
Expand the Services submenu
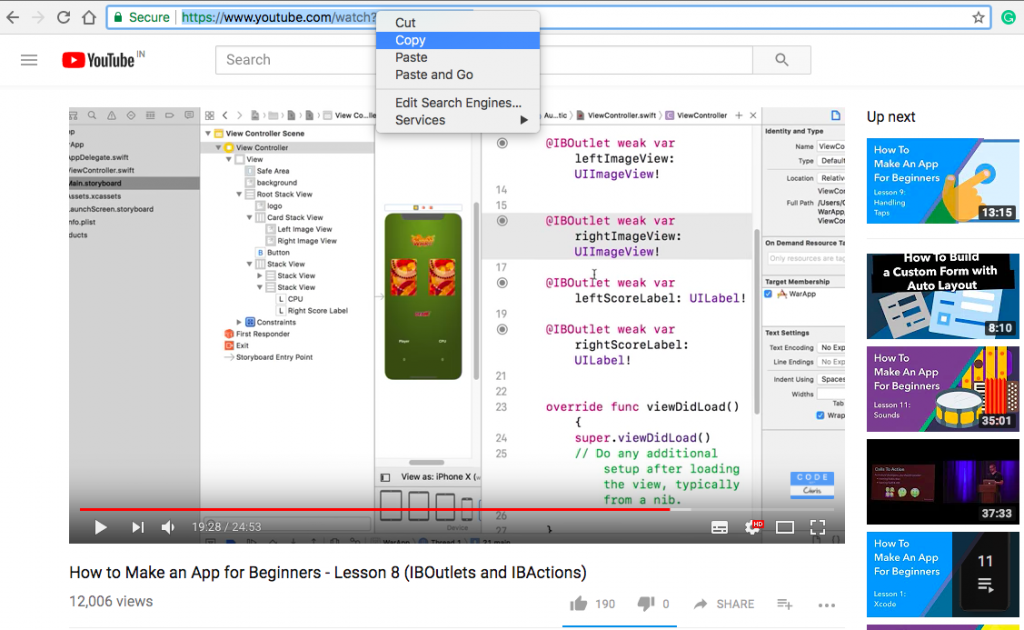point(458,120)
